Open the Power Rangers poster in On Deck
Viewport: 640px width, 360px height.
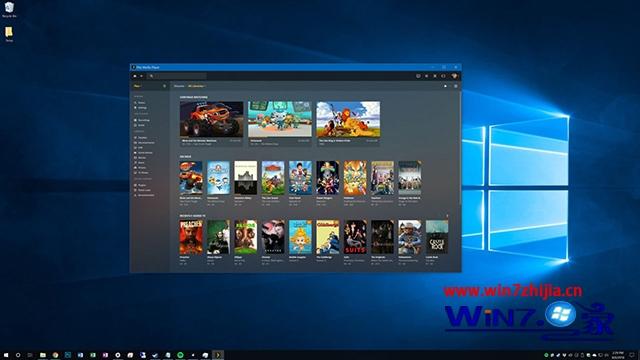(x=327, y=178)
